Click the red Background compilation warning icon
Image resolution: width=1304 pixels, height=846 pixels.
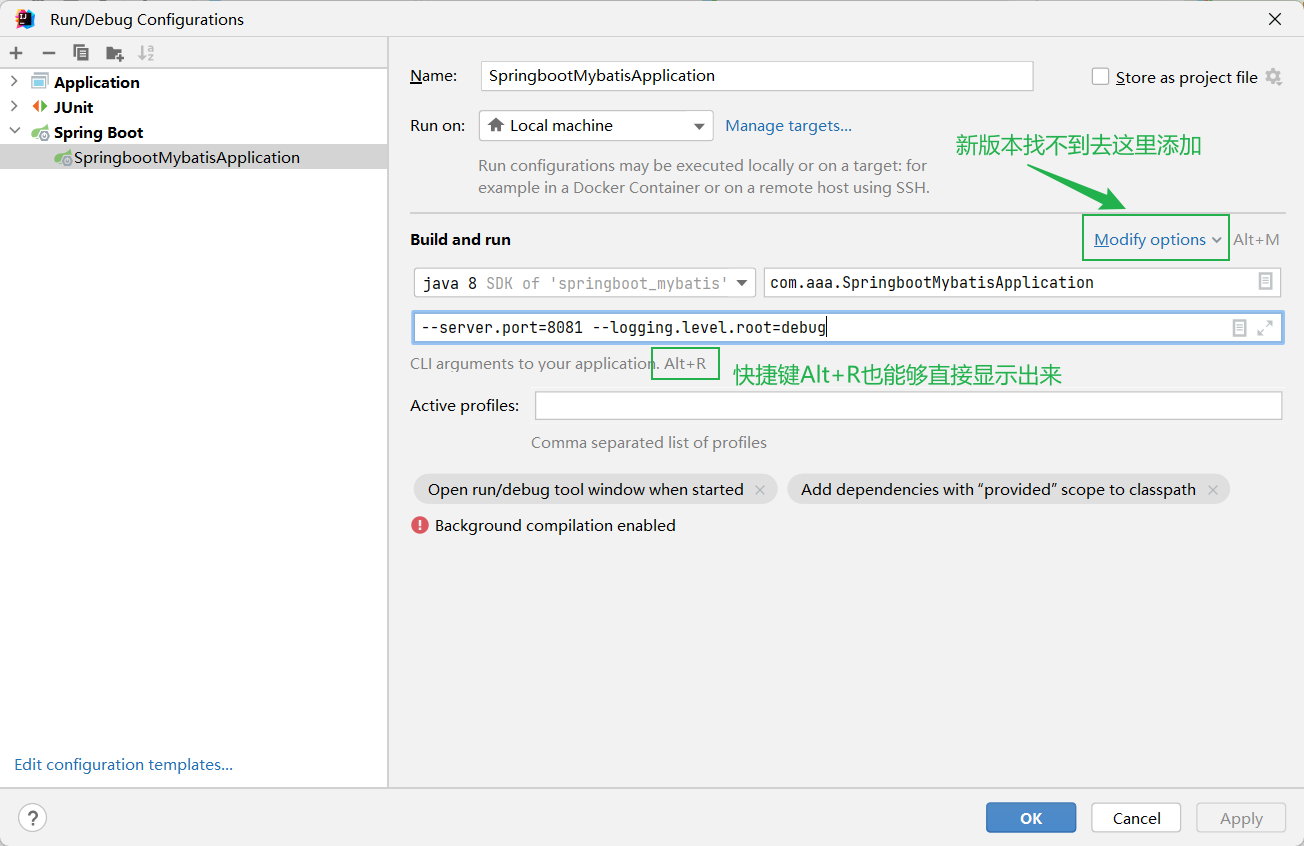pos(420,525)
